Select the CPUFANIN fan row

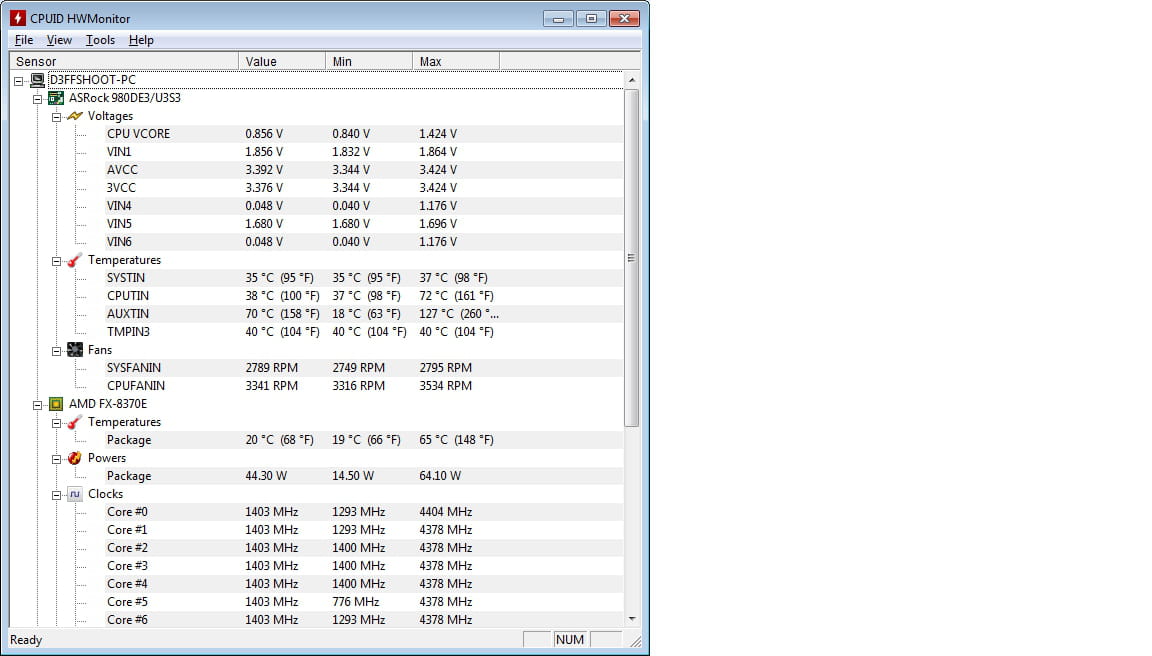[x=364, y=386]
